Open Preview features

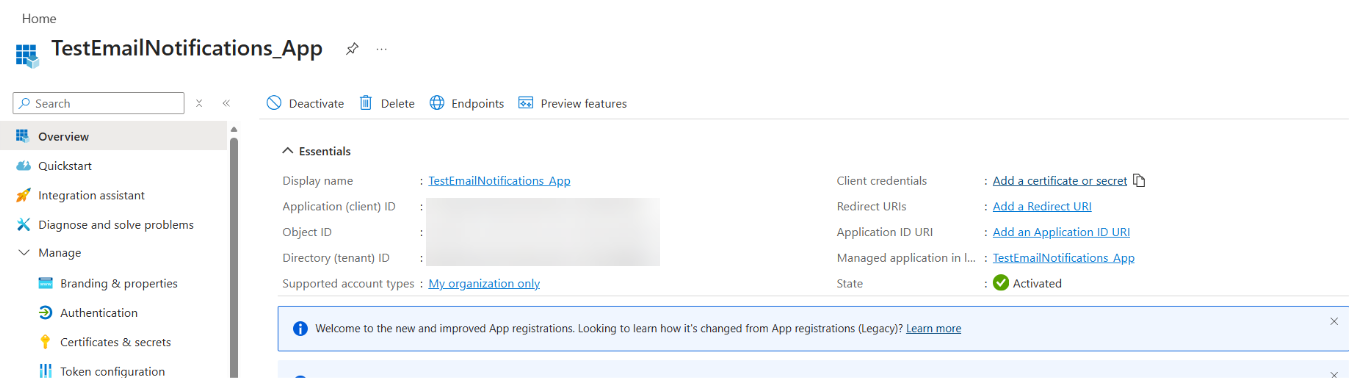tap(572, 103)
